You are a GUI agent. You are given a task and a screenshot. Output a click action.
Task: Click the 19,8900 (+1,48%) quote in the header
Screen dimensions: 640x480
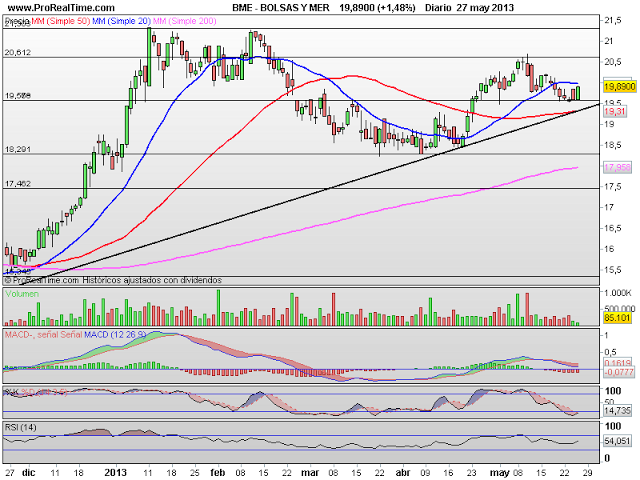click(x=377, y=7)
